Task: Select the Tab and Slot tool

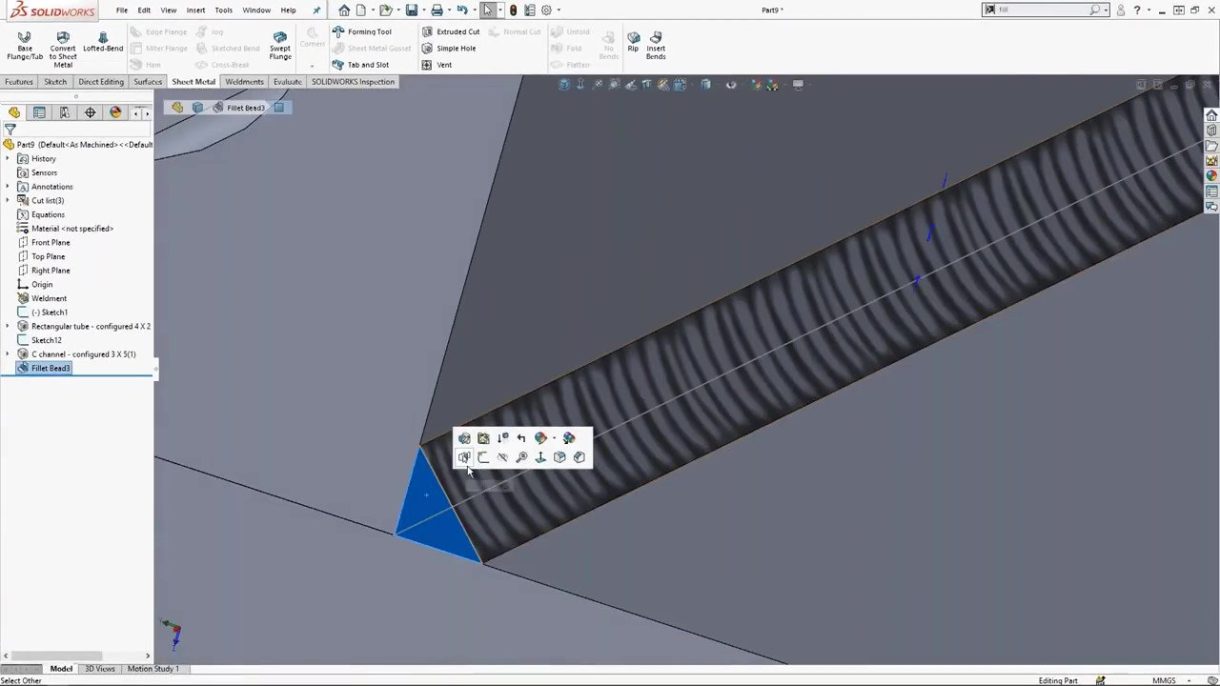Action: (361, 65)
